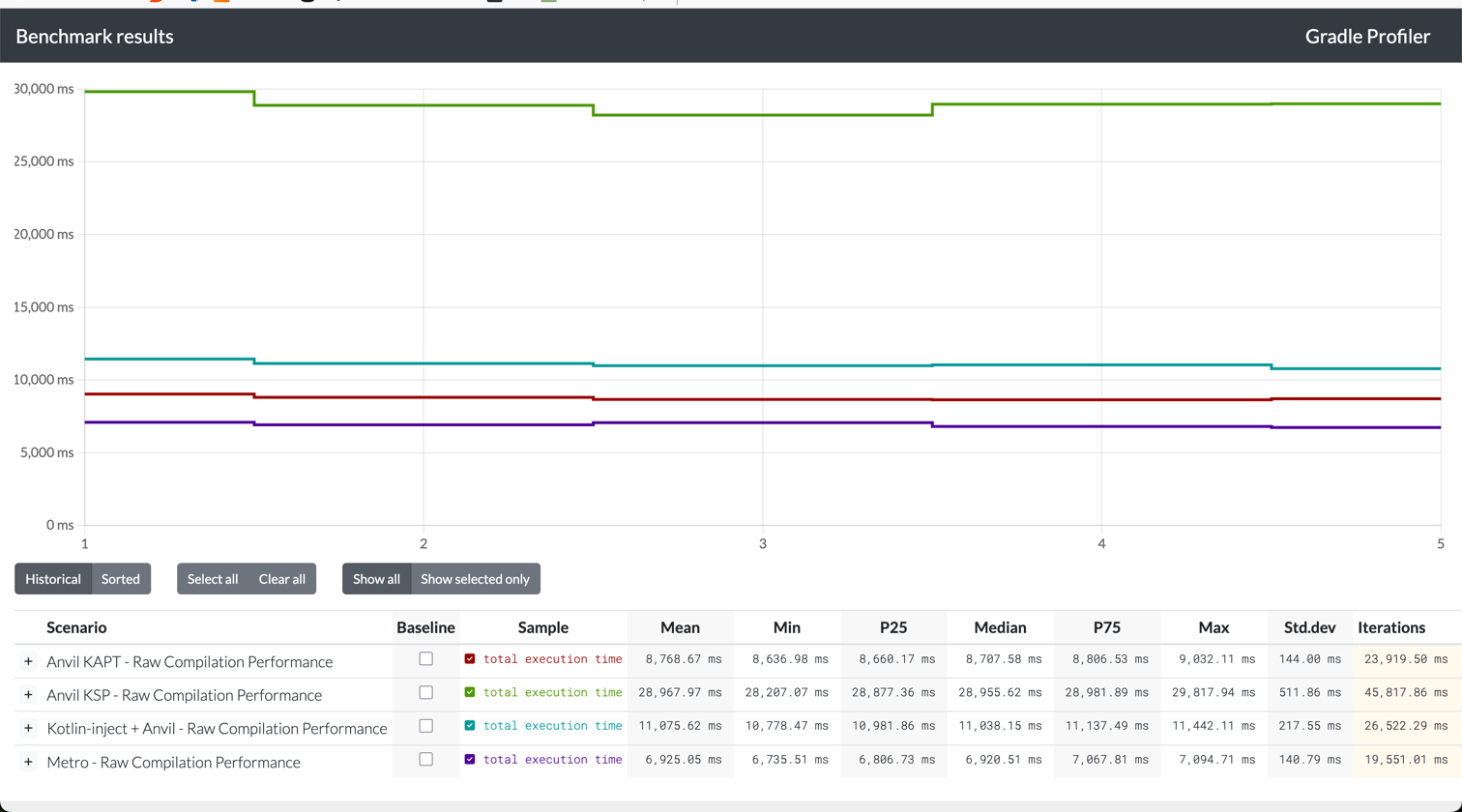Mark Metro scenario as baseline

pyautogui.click(x=425, y=760)
